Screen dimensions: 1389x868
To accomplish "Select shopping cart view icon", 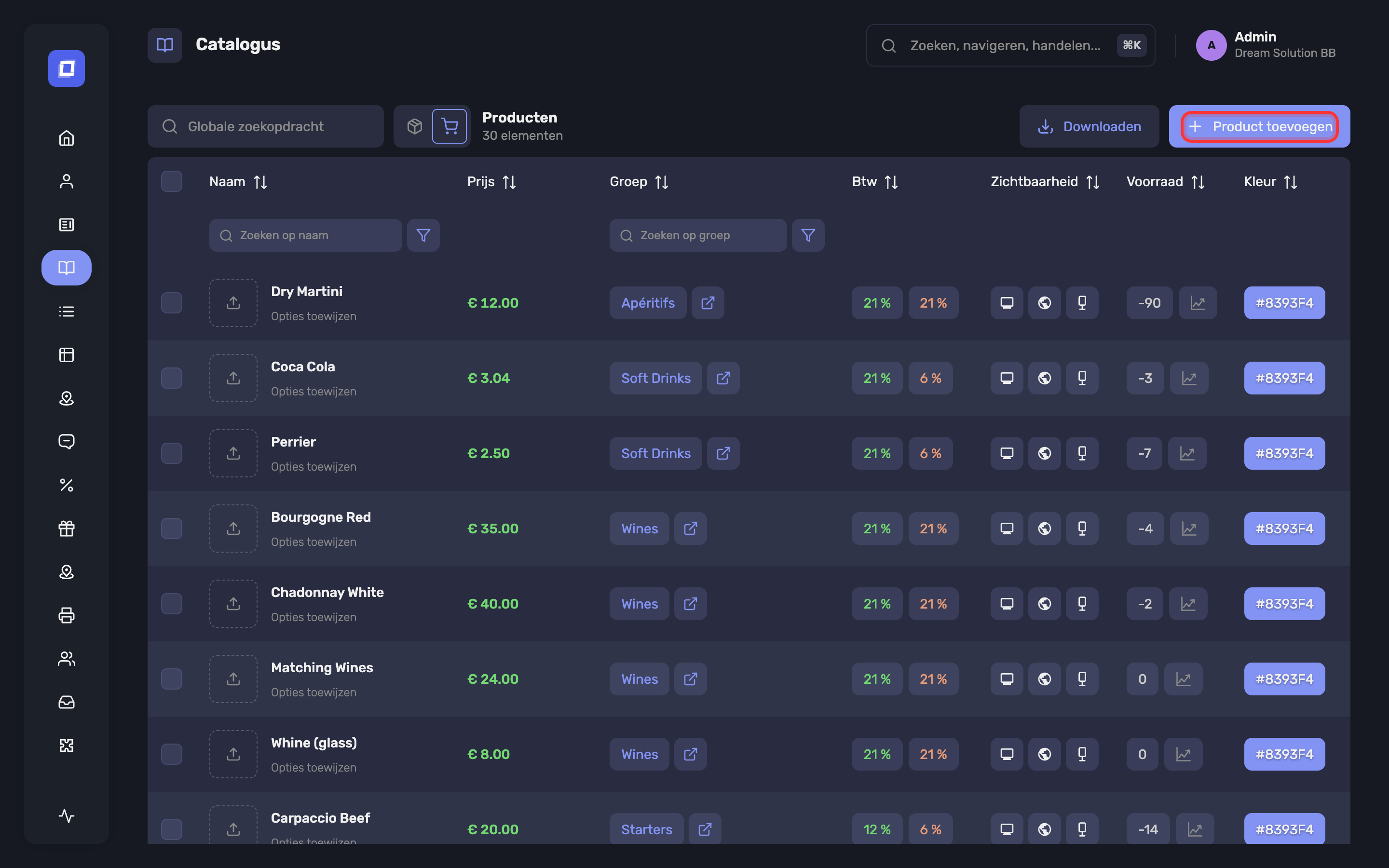I will click(449, 126).
